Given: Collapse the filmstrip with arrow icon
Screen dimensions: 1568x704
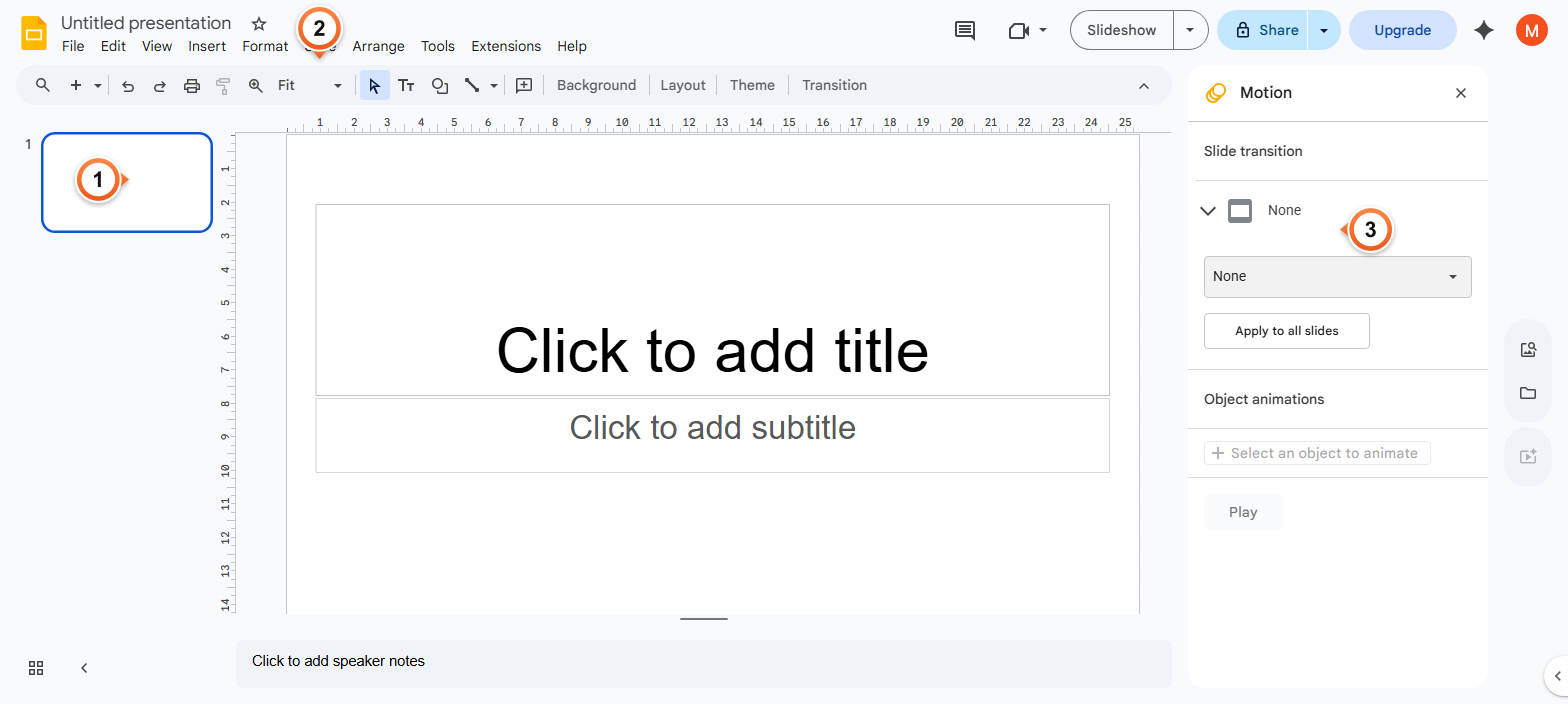Looking at the screenshot, I should point(84,668).
